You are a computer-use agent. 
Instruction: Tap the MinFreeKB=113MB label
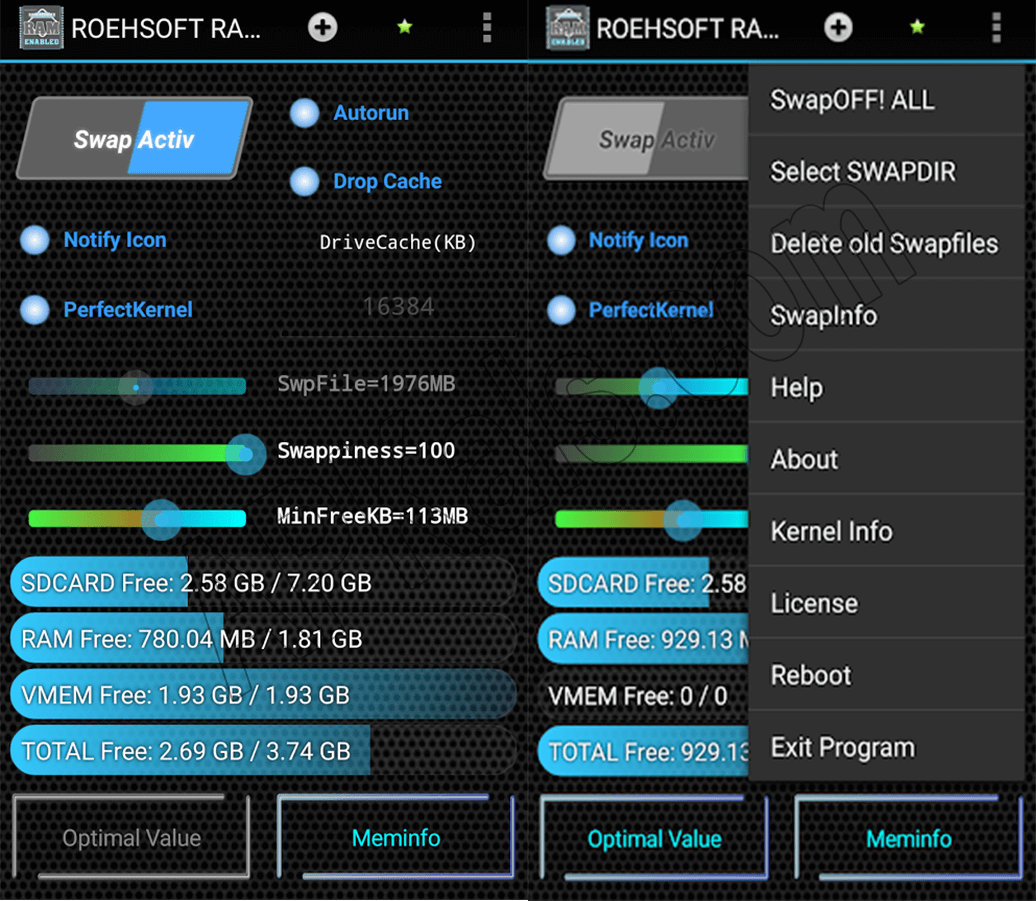pos(372,516)
